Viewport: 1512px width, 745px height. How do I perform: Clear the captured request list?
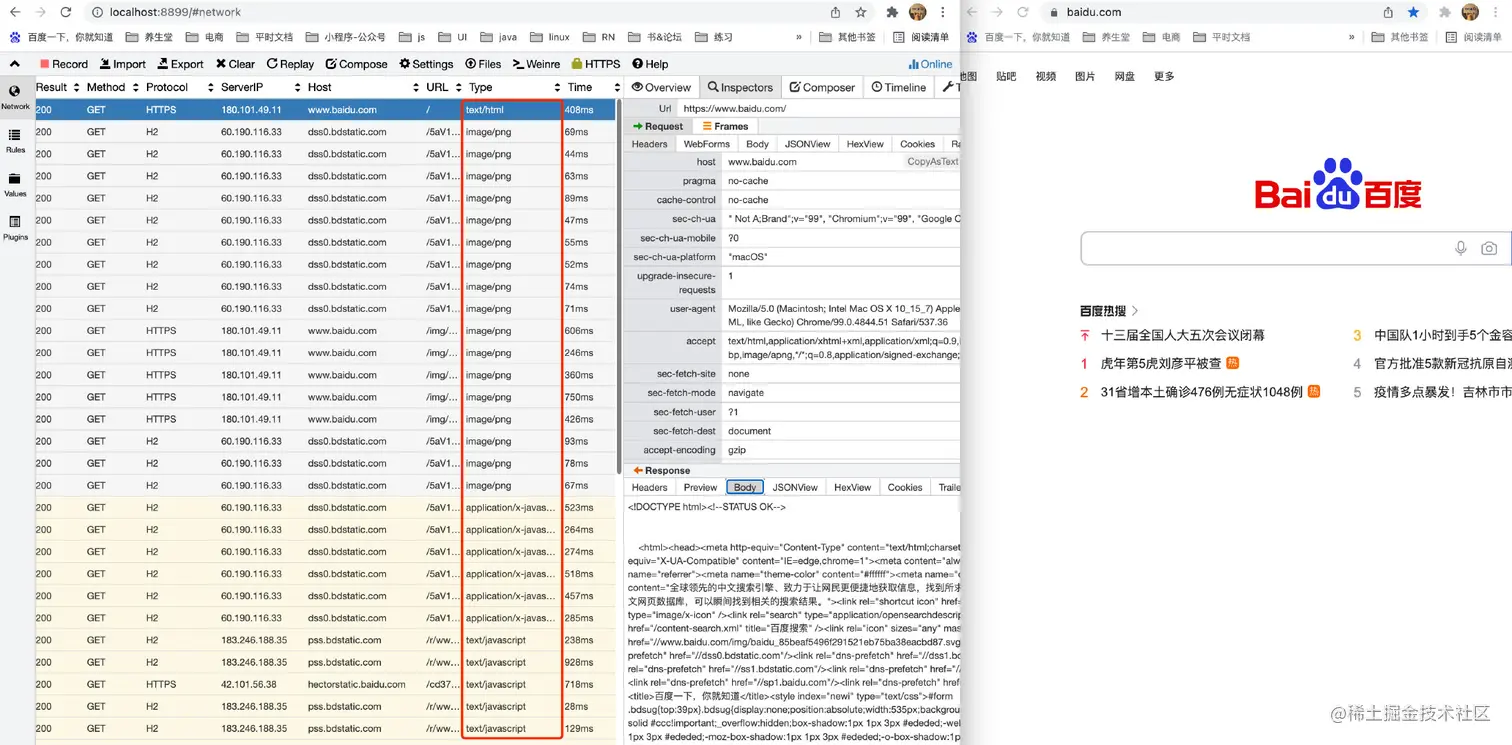[x=235, y=64]
